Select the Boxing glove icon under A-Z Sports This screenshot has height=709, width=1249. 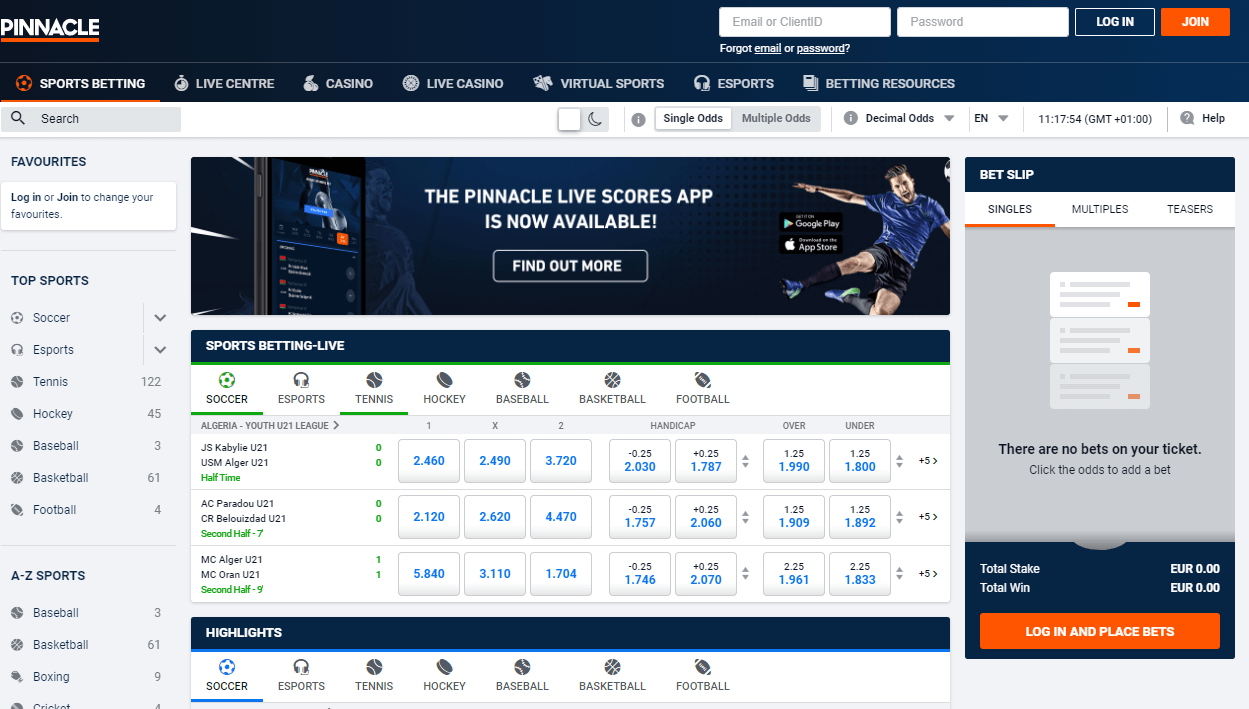coord(16,676)
